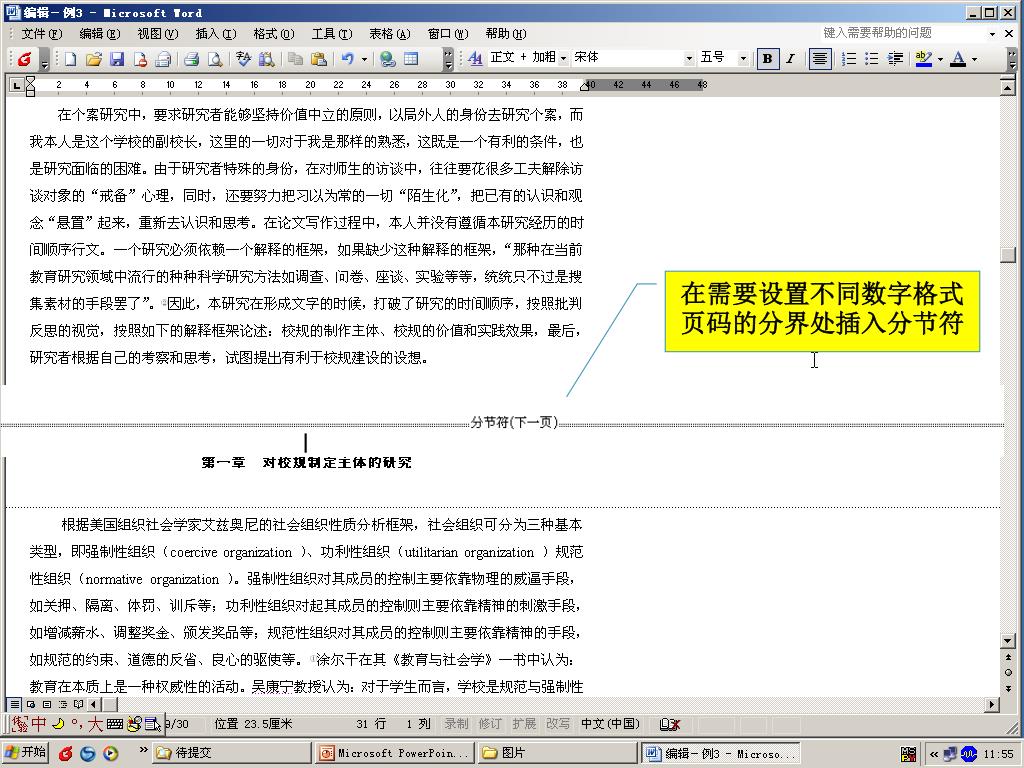Open Styles and Formatting pane icon
The width and height of the screenshot is (1024, 768).
[x=475, y=59]
